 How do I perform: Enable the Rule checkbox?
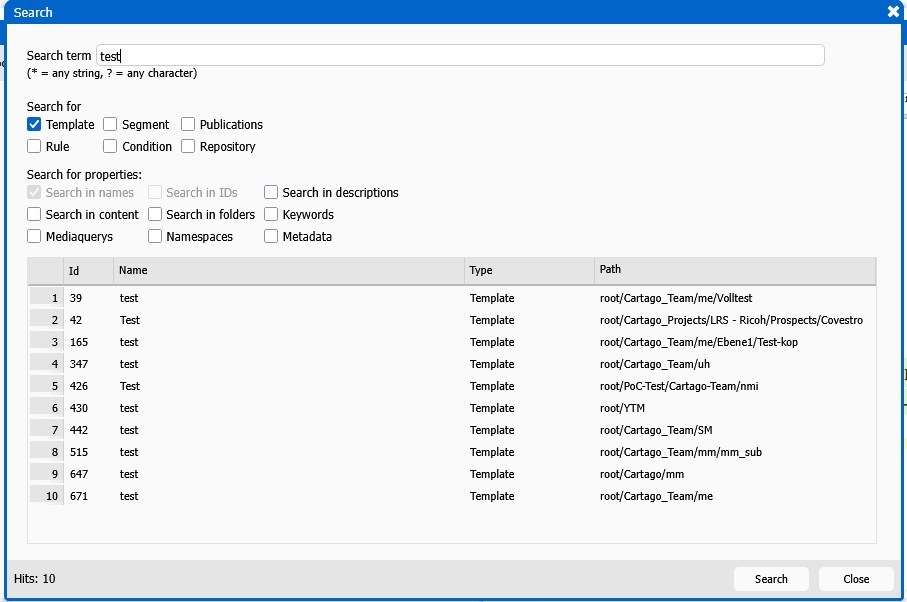point(34,147)
